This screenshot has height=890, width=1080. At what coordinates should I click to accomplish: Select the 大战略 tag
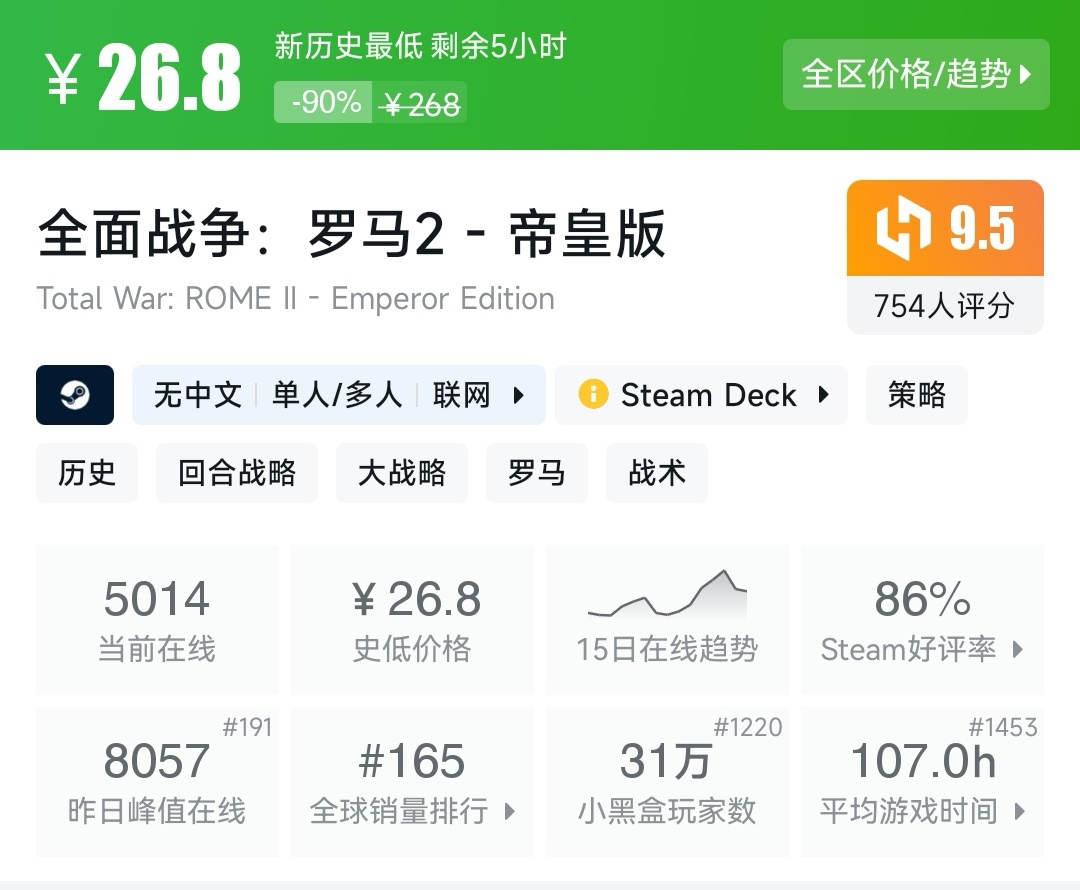click(x=402, y=473)
